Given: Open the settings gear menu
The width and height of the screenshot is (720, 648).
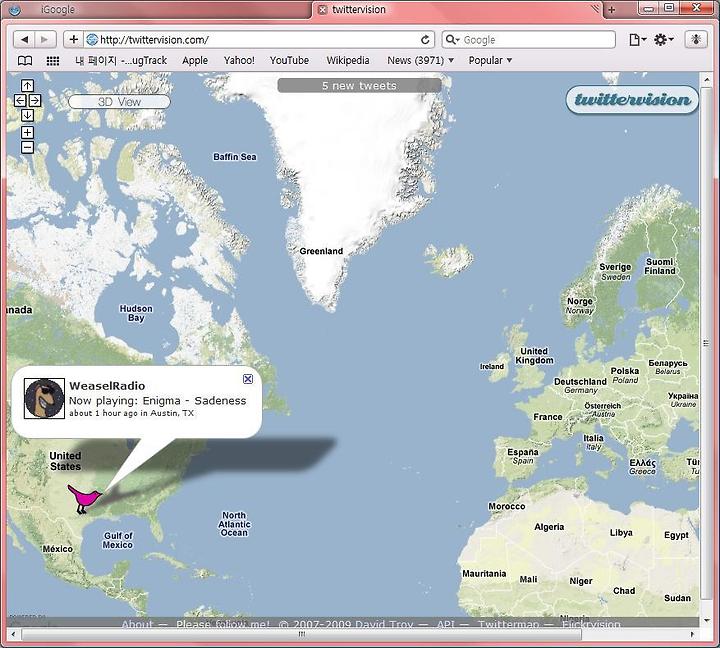Looking at the screenshot, I should (x=664, y=40).
